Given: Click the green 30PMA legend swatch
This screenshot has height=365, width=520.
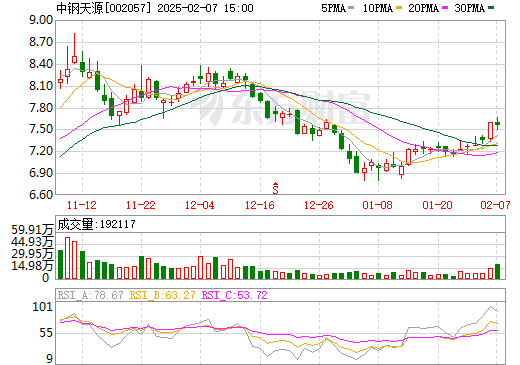Looking at the screenshot, I should pyautogui.click(x=491, y=8).
